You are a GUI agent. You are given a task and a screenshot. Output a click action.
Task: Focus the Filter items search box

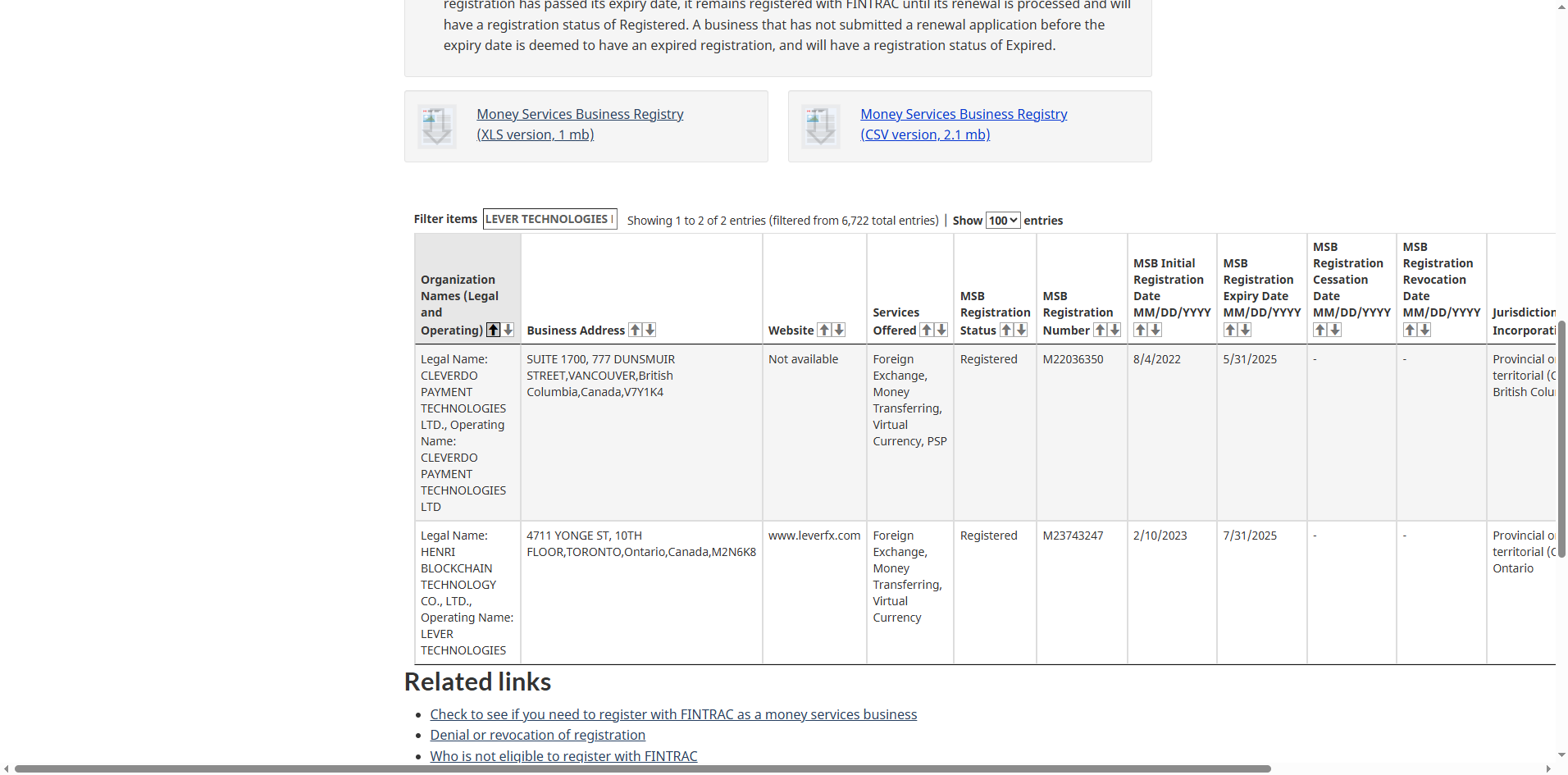(x=549, y=219)
